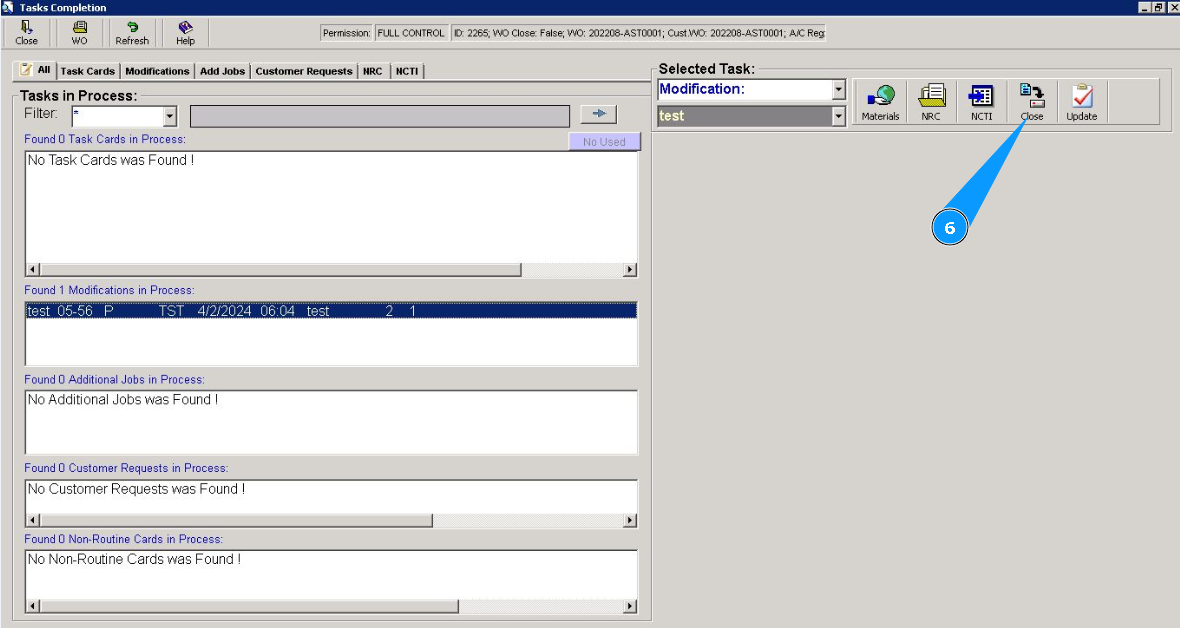Viewport: 1180px width, 629px height.
Task: Click the WO ID info status field
Action: (x=638, y=33)
